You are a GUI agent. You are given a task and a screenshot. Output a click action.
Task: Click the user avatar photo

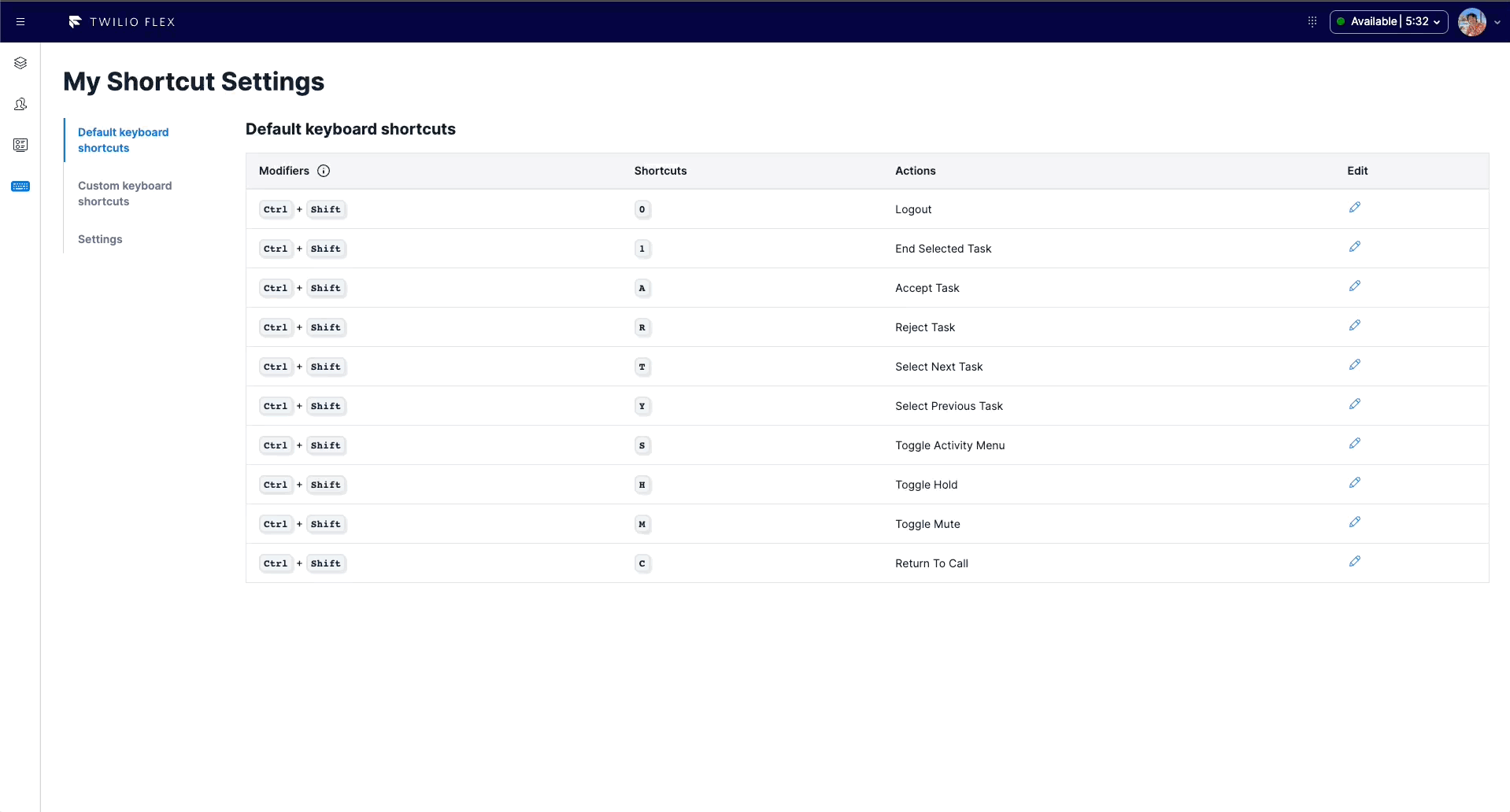(x=1471, y=22)
